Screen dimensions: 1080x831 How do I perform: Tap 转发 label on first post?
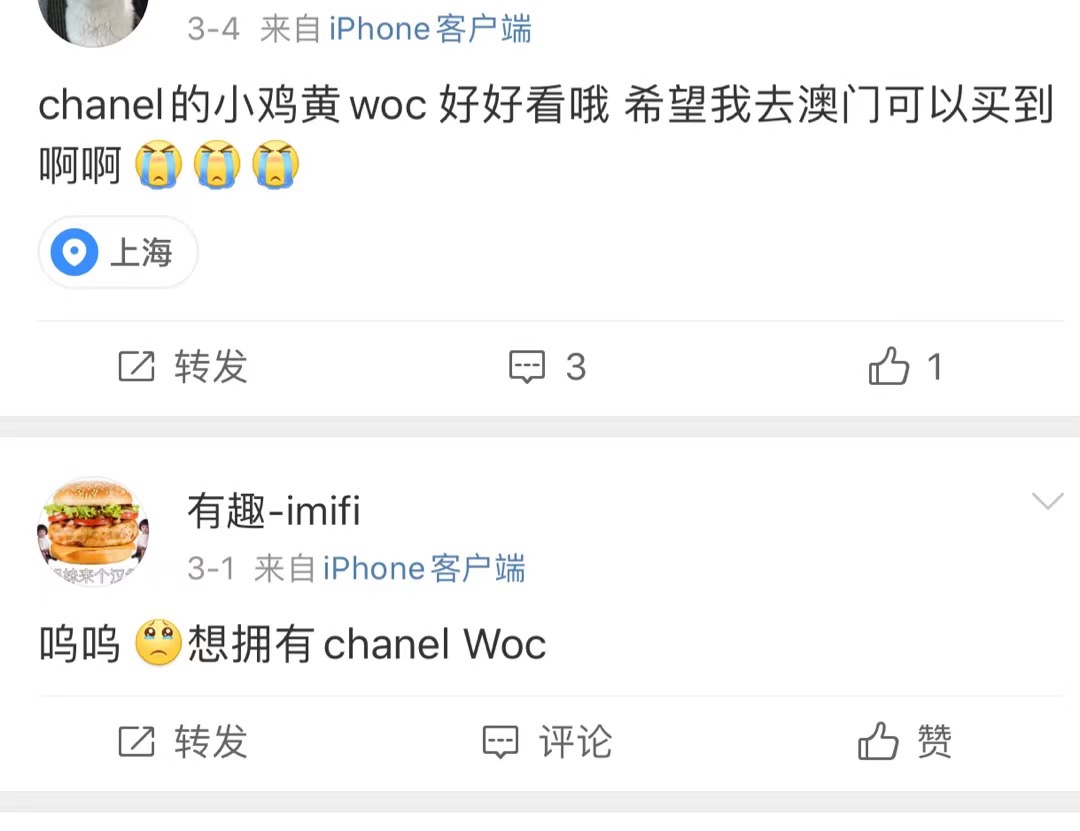click(211, 367)
